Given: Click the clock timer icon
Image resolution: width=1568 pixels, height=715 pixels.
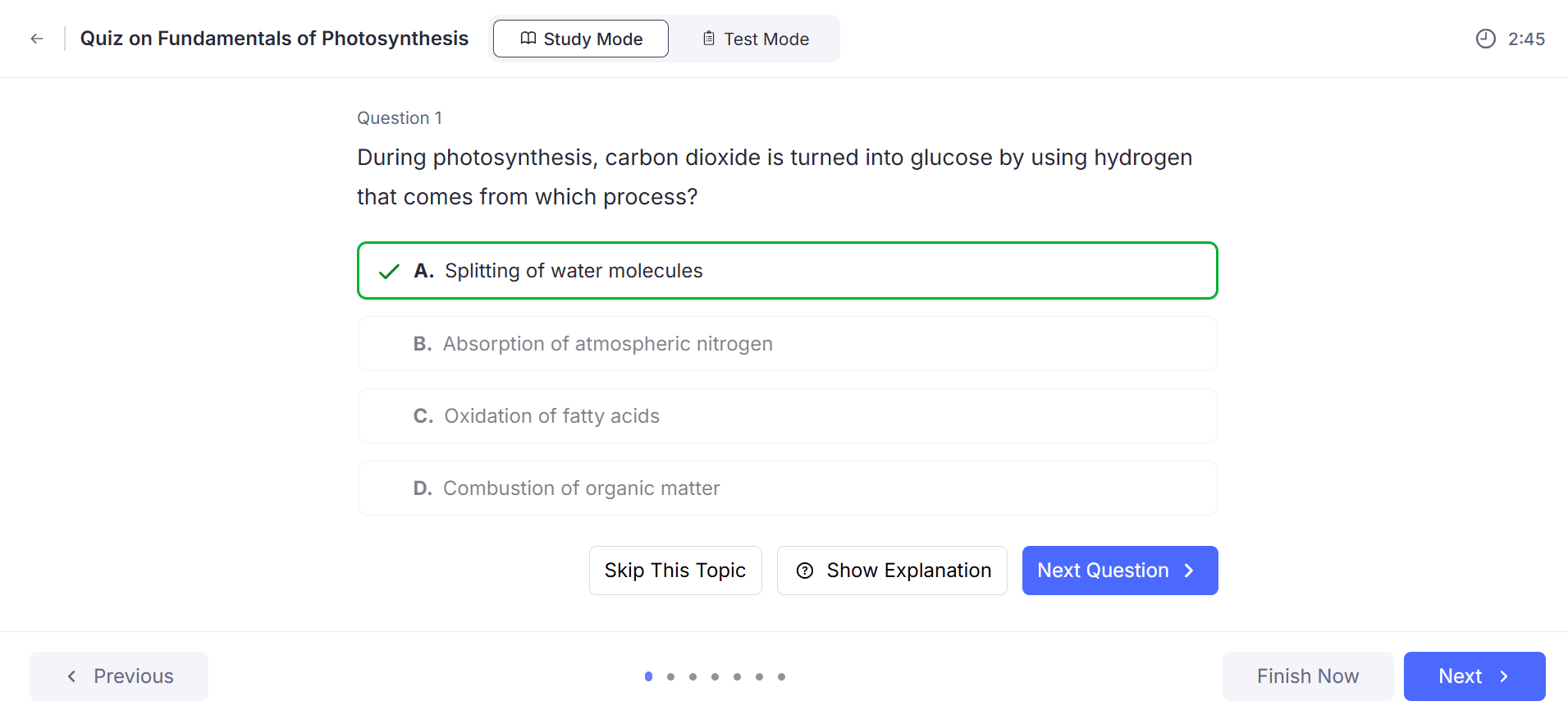Looking at the screenshot, I should pyautogui.click(x=1485, y=39).
